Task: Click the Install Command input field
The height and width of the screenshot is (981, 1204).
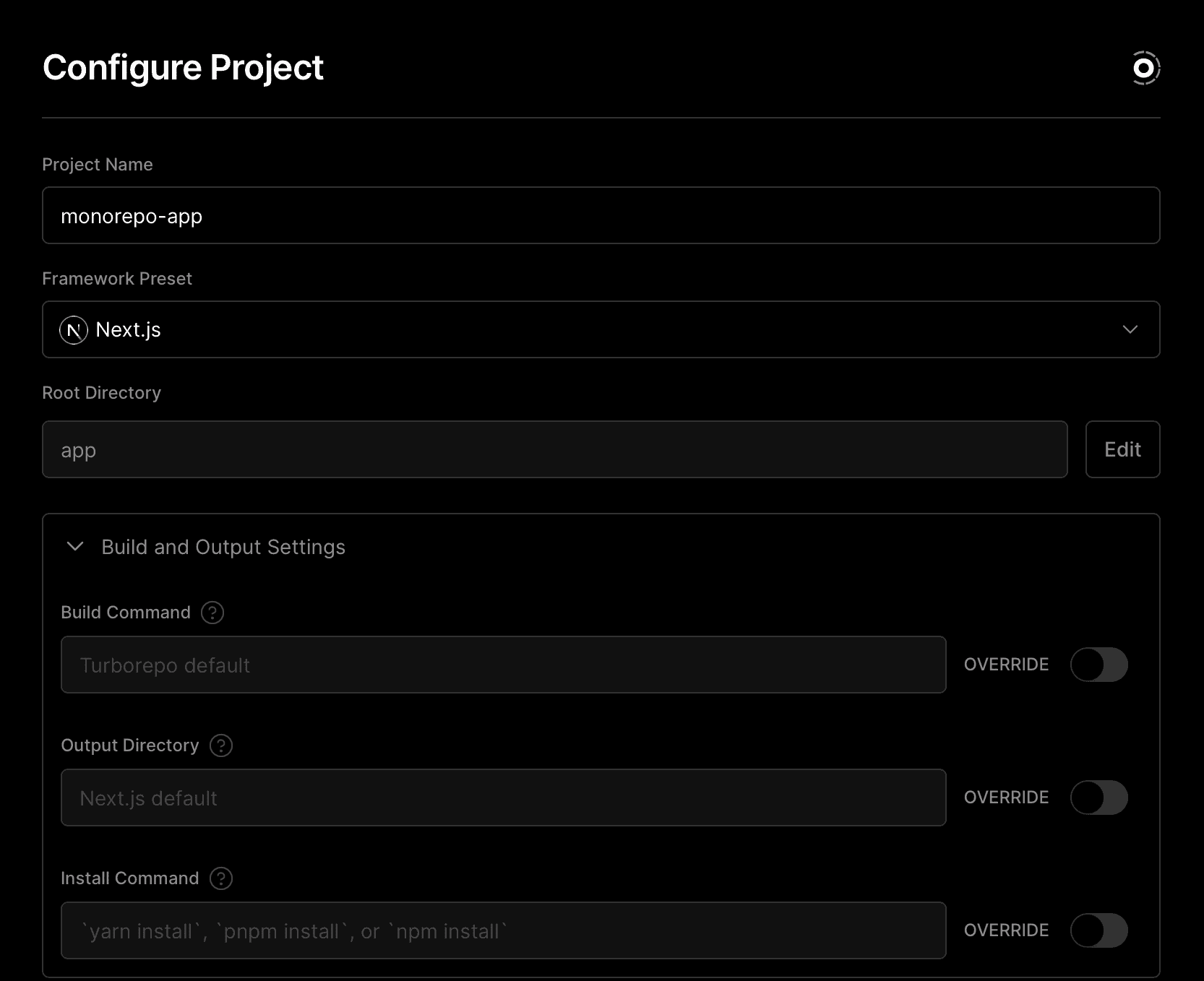Action: pos(503,931)
